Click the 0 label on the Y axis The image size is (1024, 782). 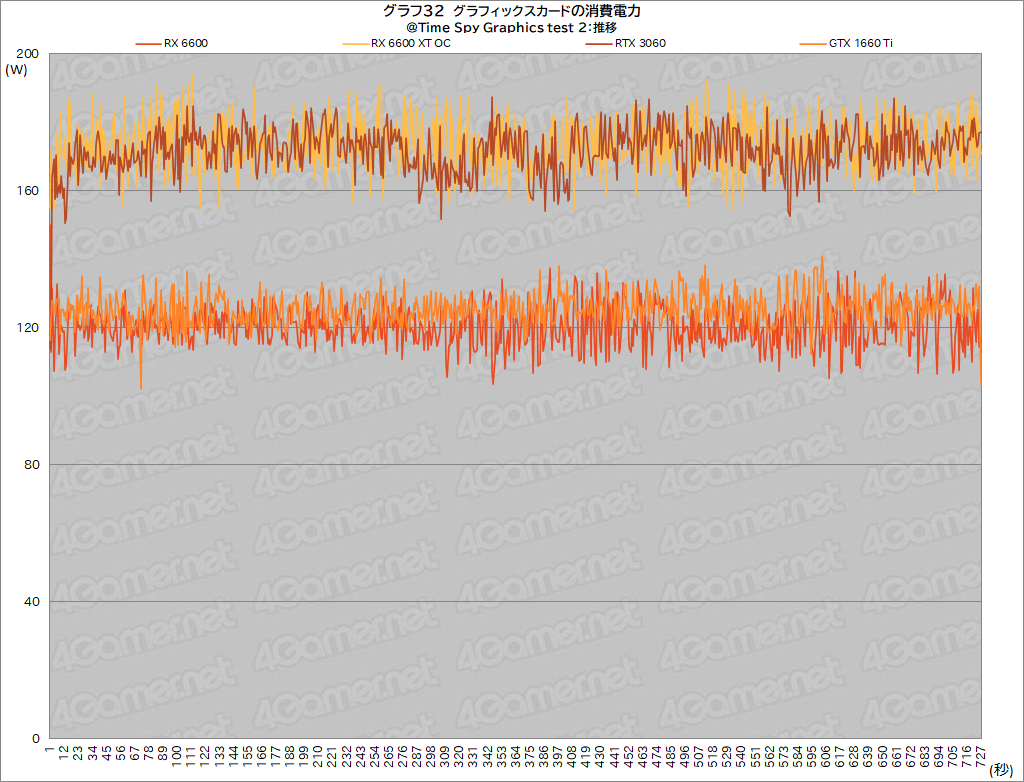click(36, 738)
